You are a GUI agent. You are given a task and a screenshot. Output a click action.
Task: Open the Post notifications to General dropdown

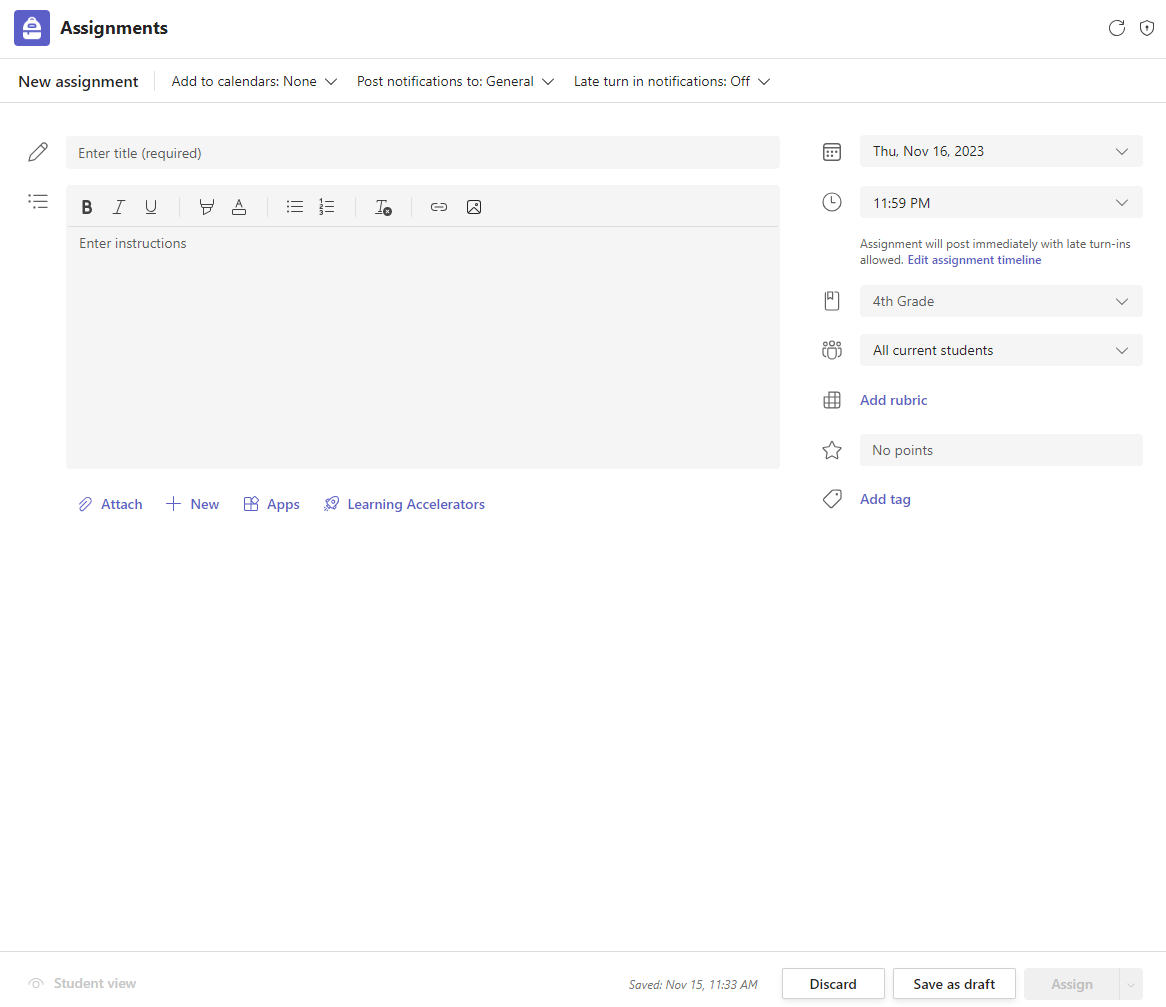[x=455, y=82]
